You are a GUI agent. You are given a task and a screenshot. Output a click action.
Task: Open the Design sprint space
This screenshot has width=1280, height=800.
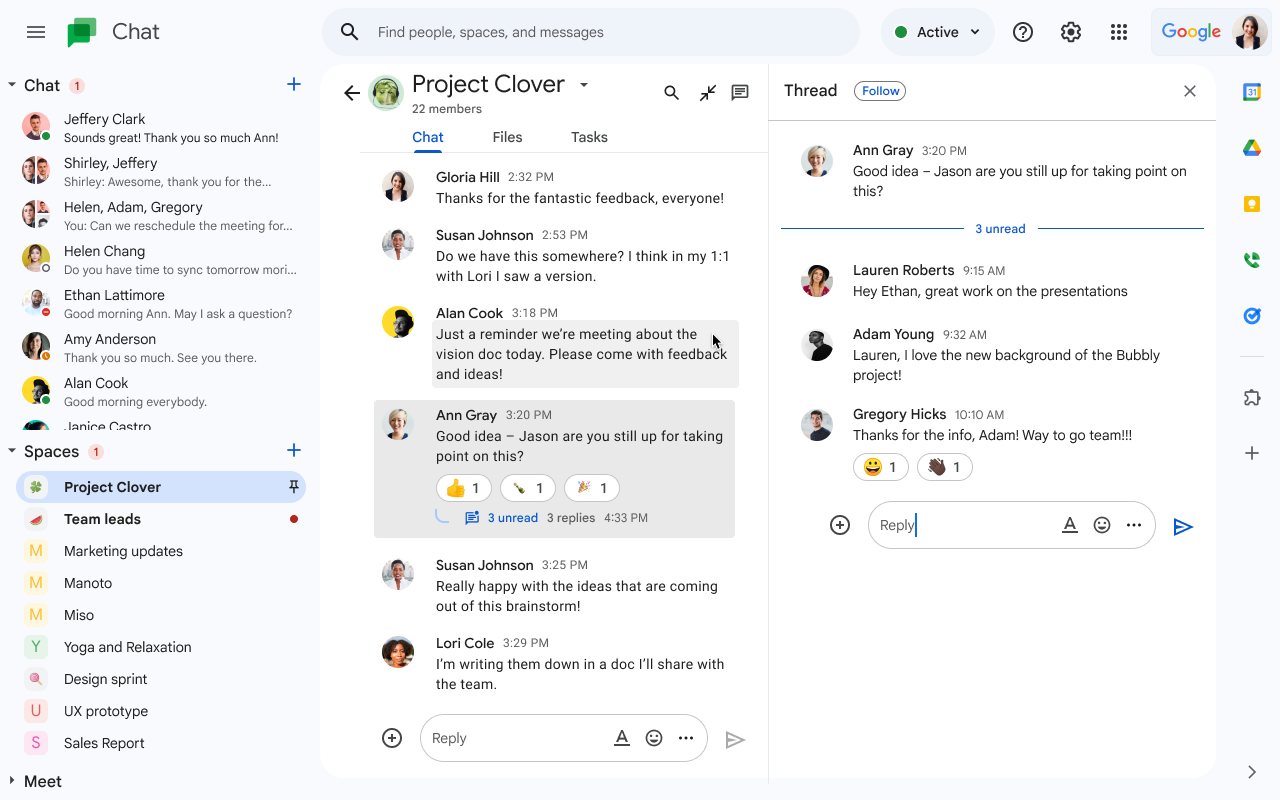161,679
